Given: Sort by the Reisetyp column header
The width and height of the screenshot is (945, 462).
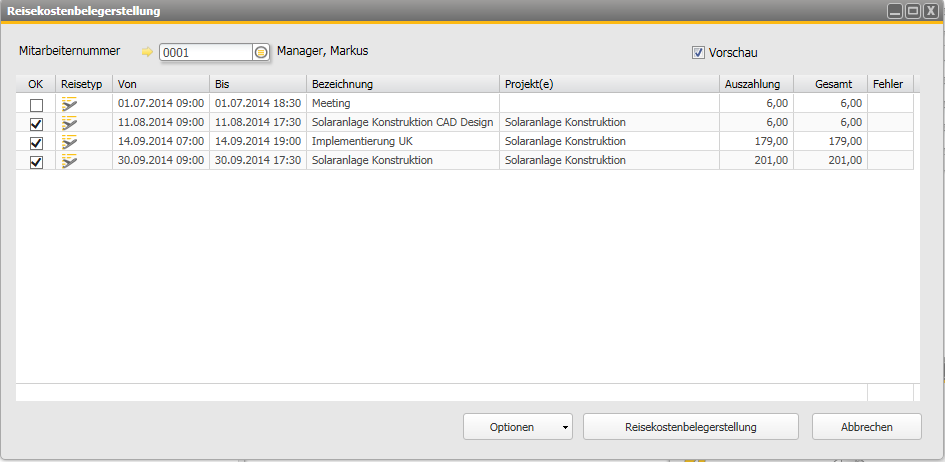Looking at the screenshot, I should (84, 84).
